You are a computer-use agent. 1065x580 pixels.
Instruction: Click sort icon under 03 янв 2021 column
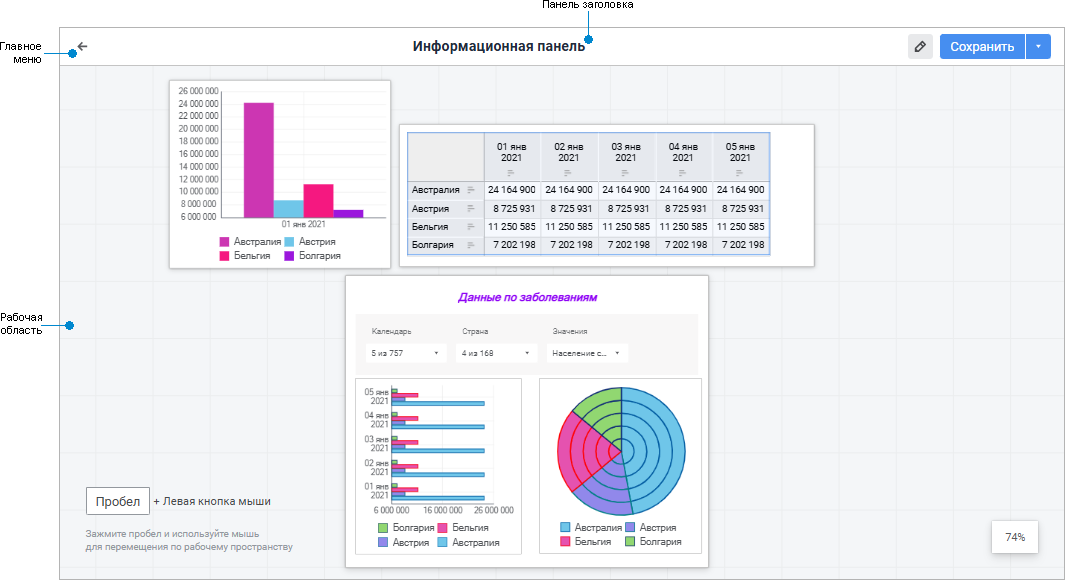point(625,173)
